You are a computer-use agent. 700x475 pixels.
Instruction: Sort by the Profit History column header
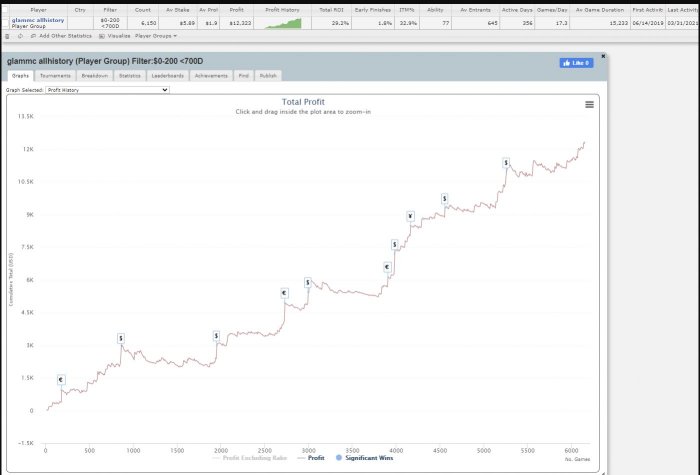click(283, 10)
